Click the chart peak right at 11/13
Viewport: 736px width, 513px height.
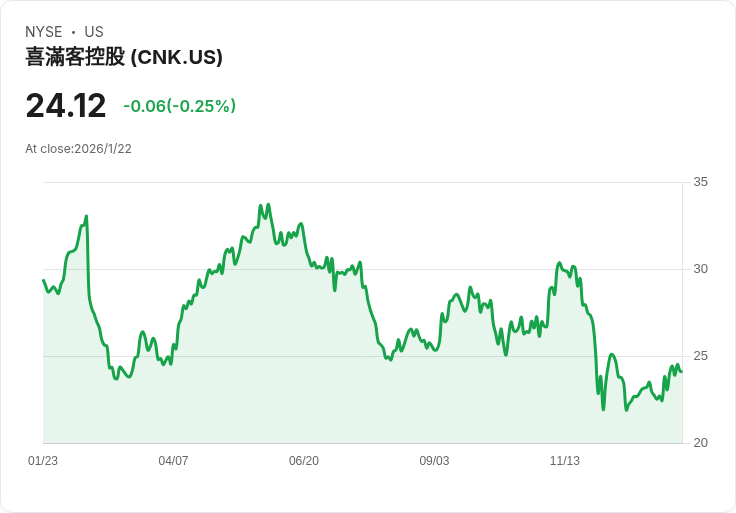click(x=559, y=263)
